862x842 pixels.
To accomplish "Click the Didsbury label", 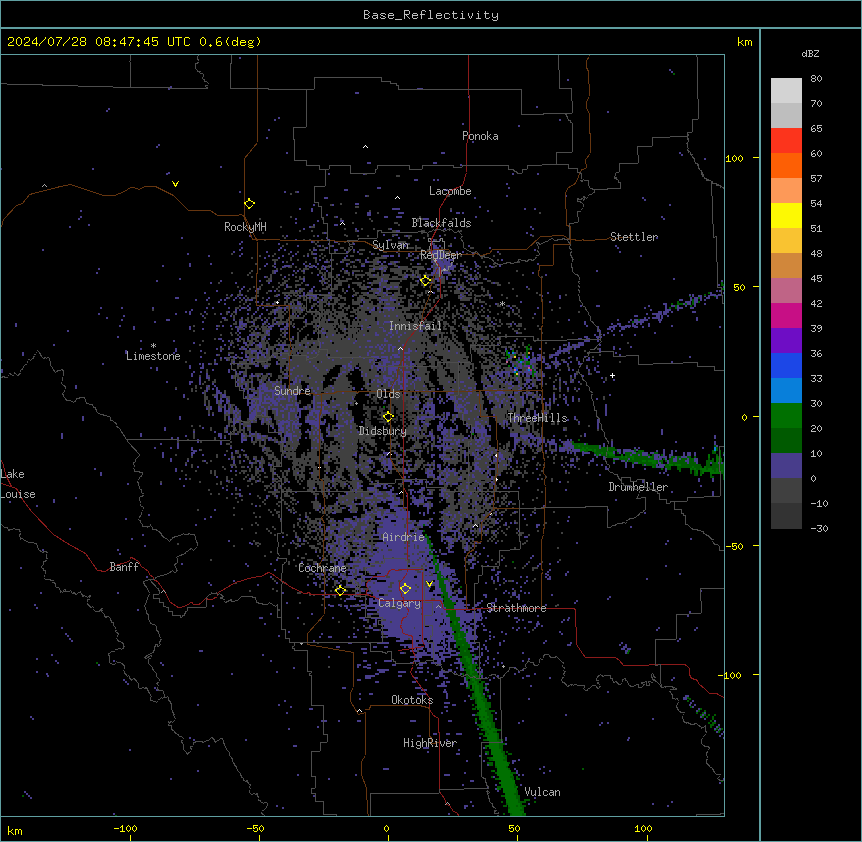I will 383,431.
